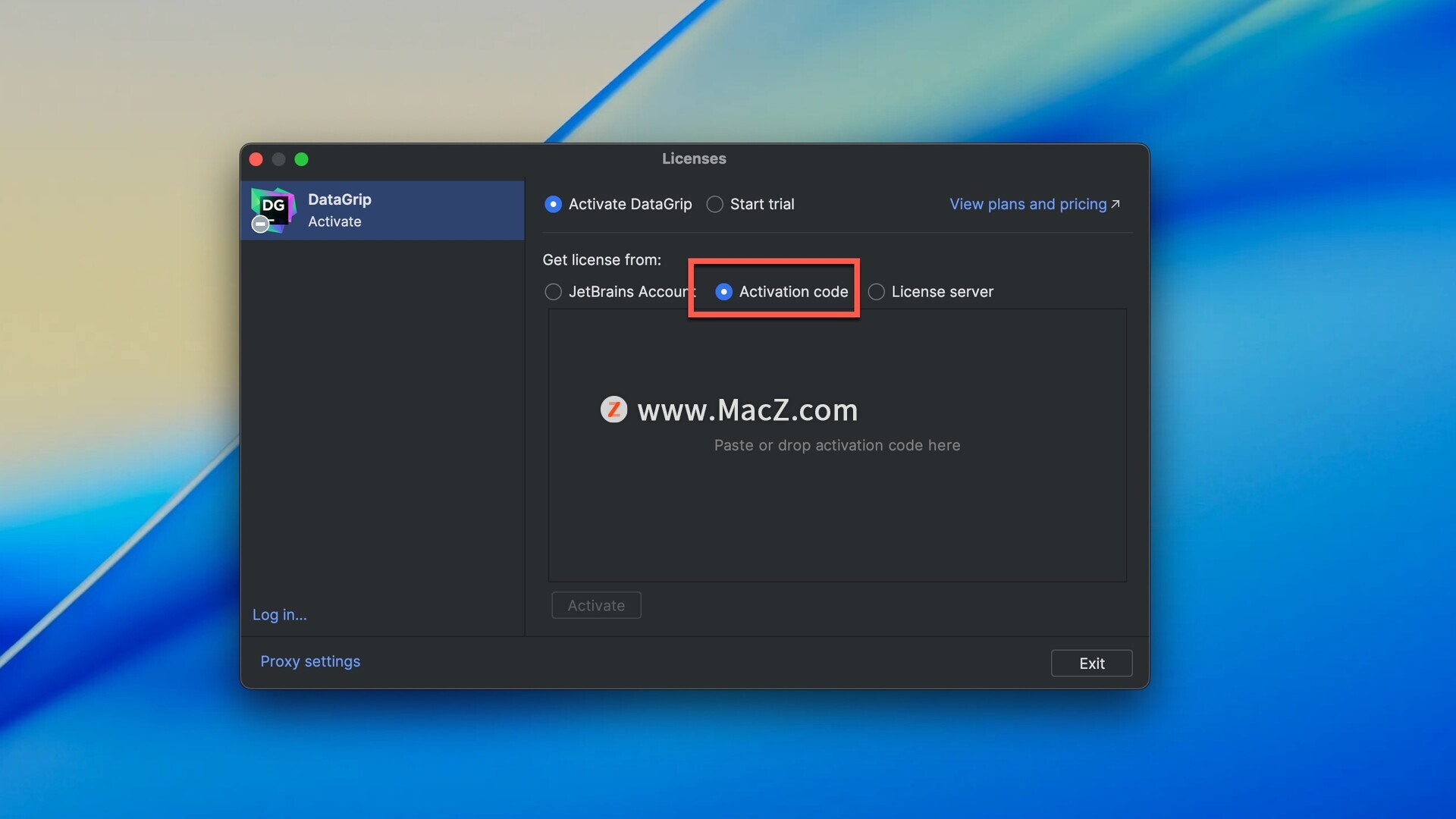This screenshot has width=1456, height=819.
Task: Click the activation code paste area
Action: click(x=837, y=445)
